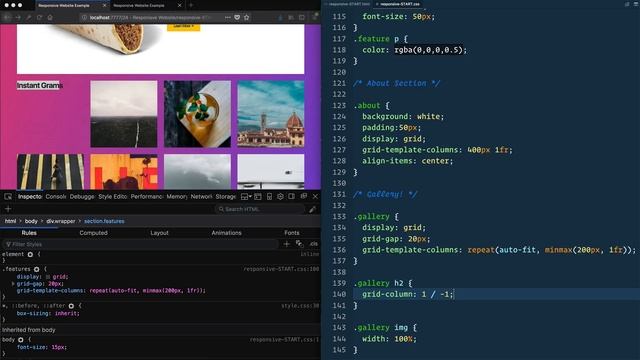The height and width of the screenshot is (360, 640).
Task: Open DevTools in separate window
Action: (x=304, y=197)
